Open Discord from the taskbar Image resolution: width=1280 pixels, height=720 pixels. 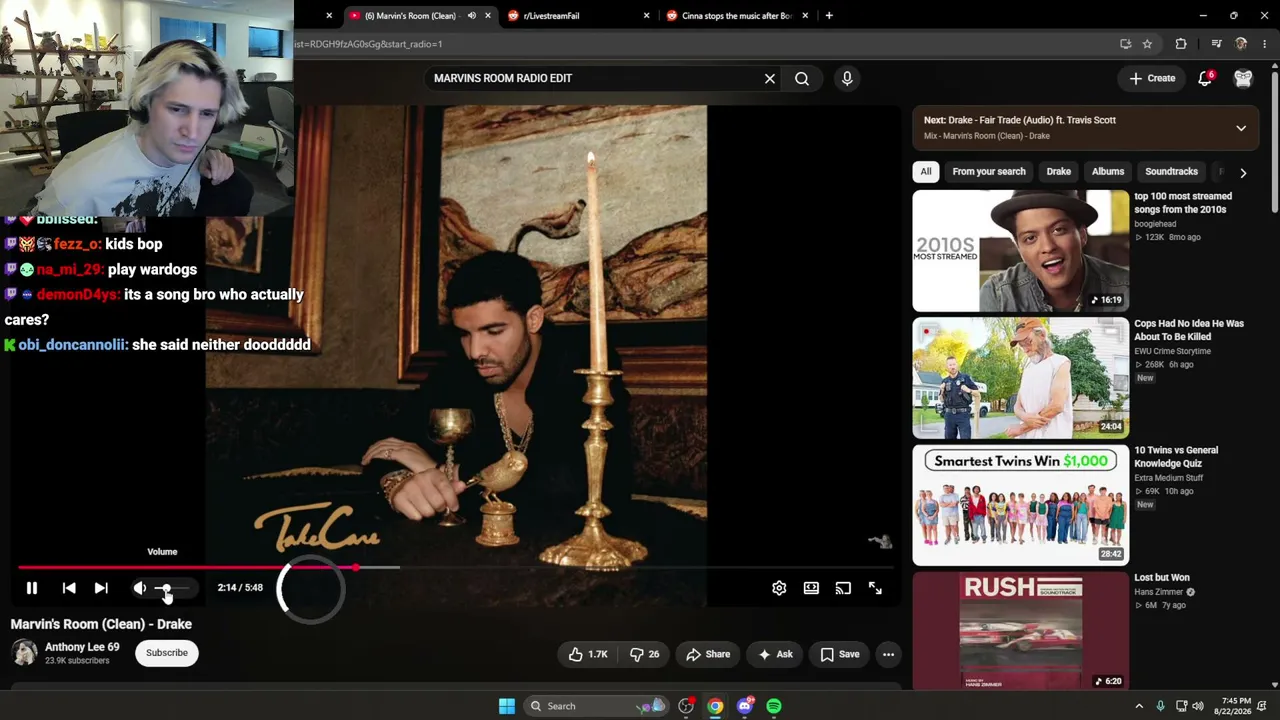pyautogui.click(x=745, y=706)
